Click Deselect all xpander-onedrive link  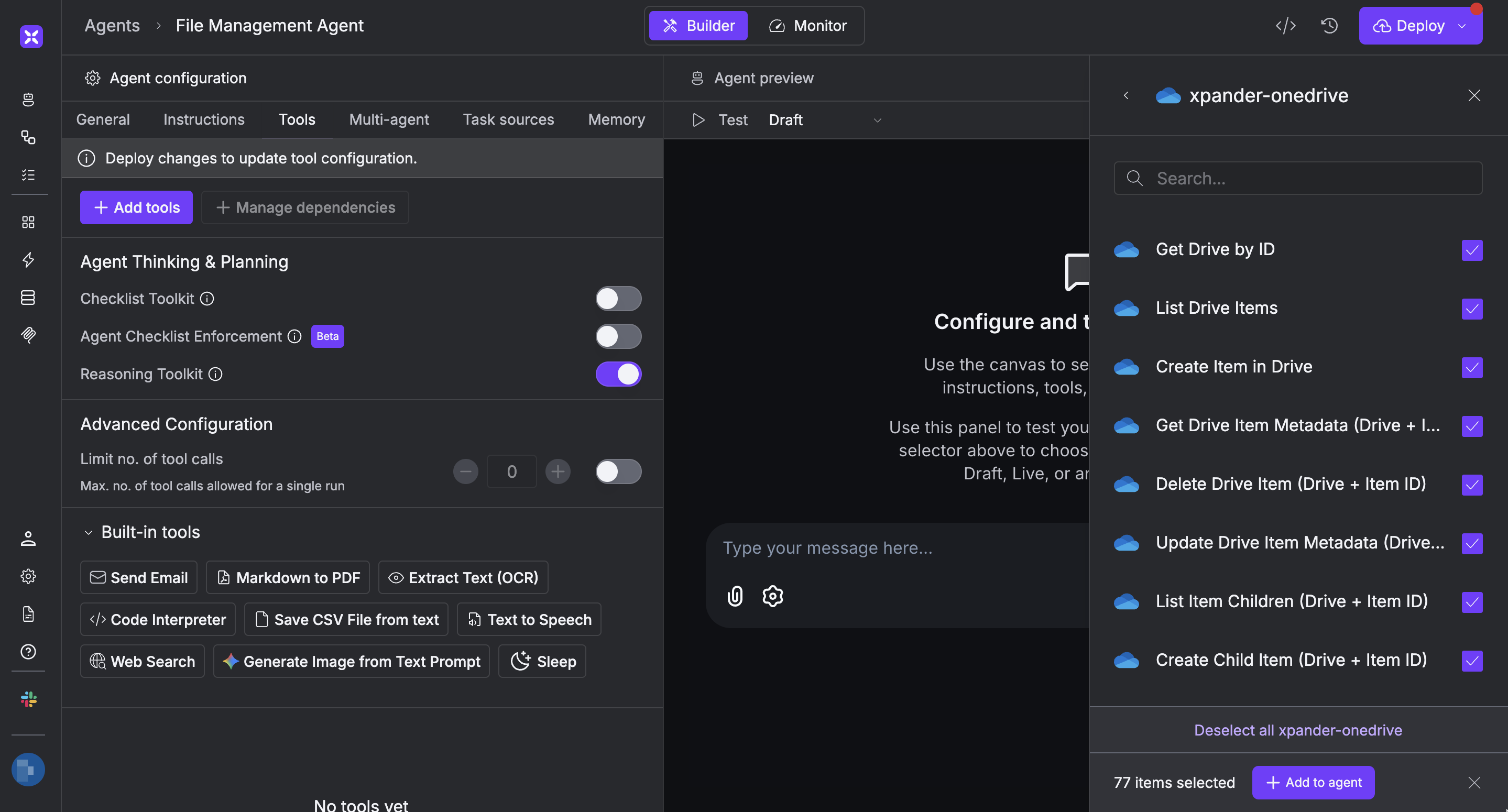1298,730
